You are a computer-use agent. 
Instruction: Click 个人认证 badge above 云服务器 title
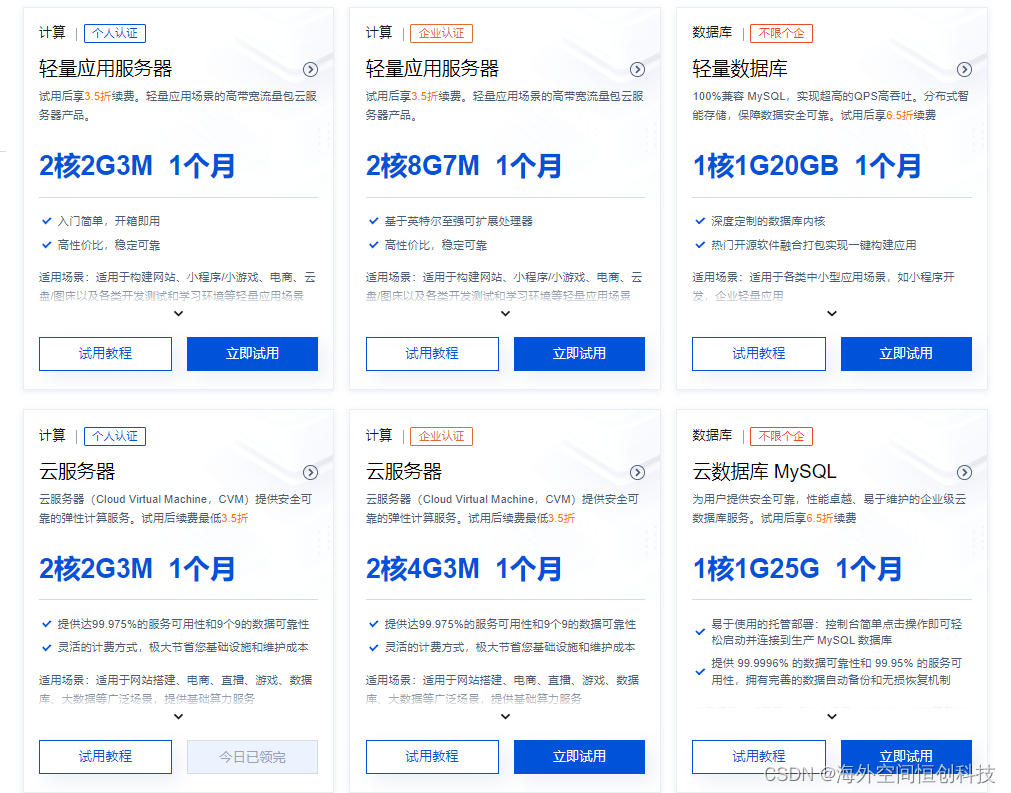tap(115, 436)
